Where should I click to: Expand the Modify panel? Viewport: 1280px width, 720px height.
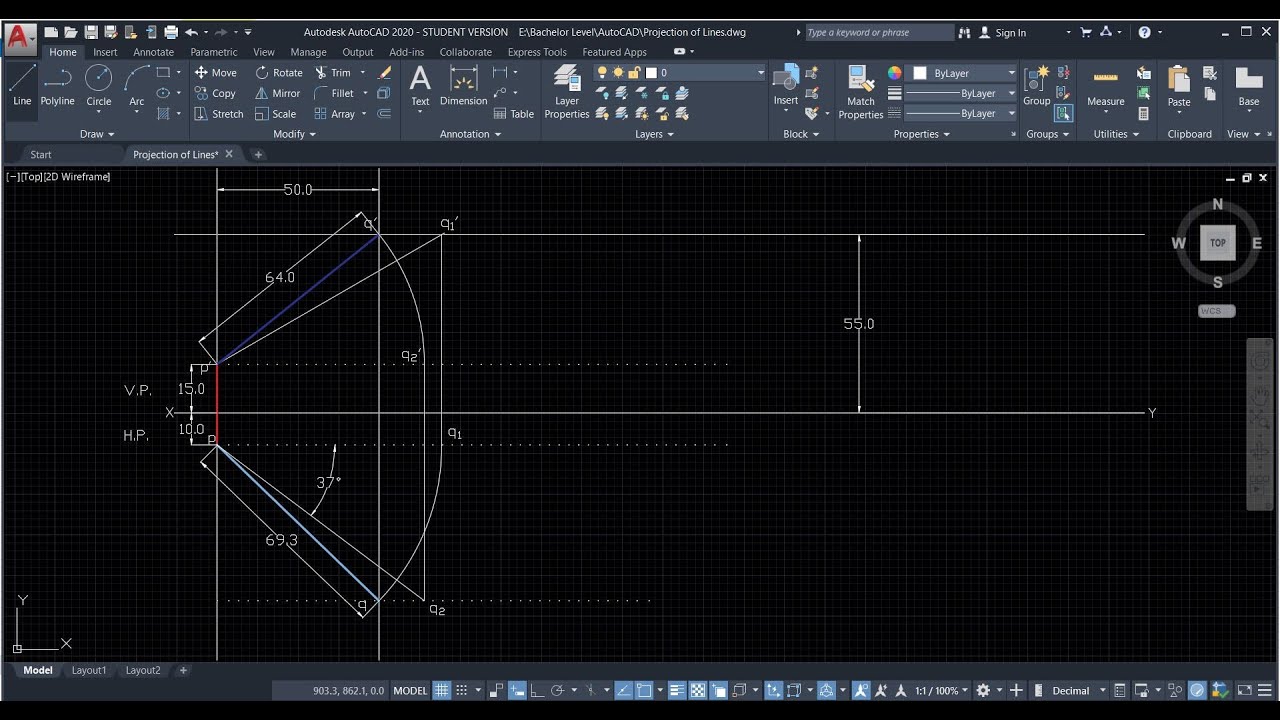(x=294, y=134)
